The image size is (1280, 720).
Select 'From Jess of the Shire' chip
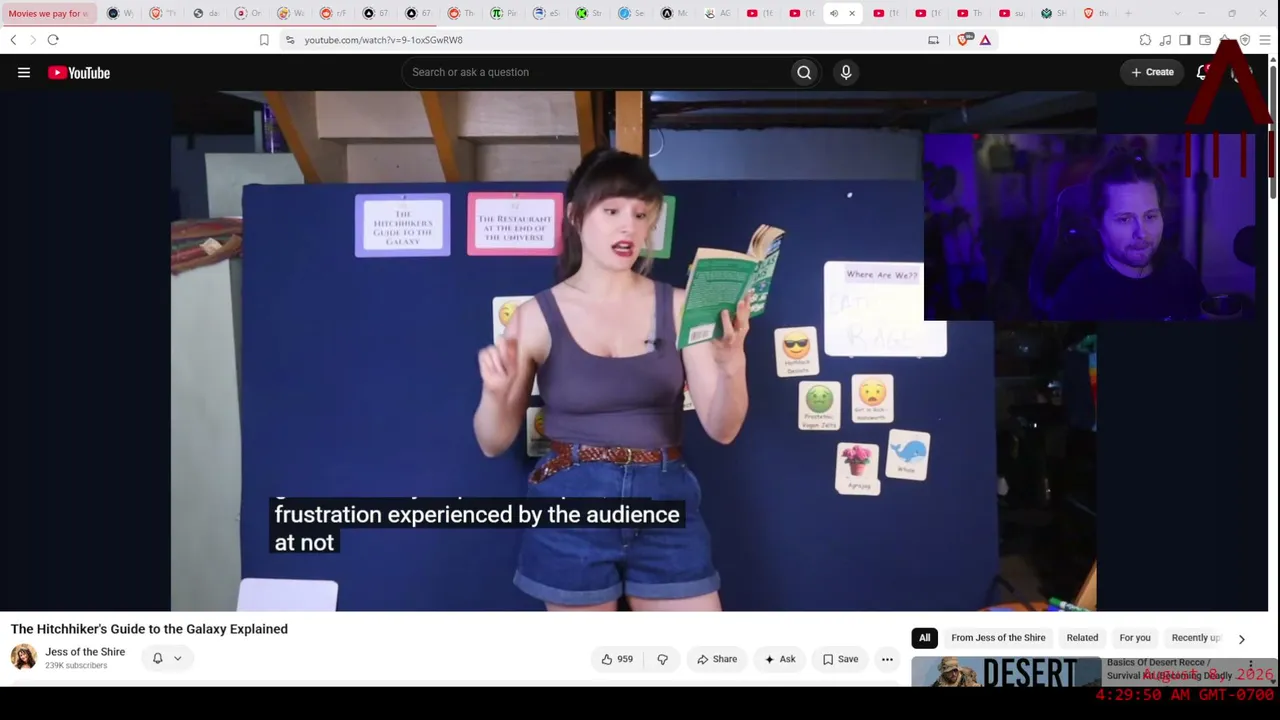coord(998,638)
